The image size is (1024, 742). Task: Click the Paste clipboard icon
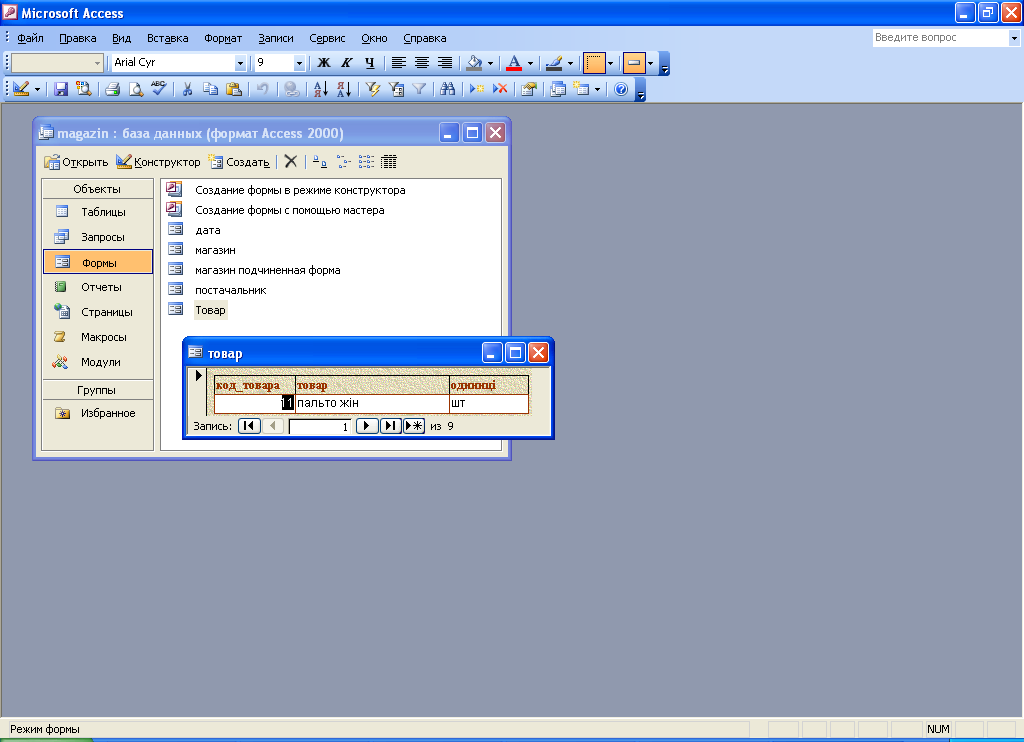[233, 89]
